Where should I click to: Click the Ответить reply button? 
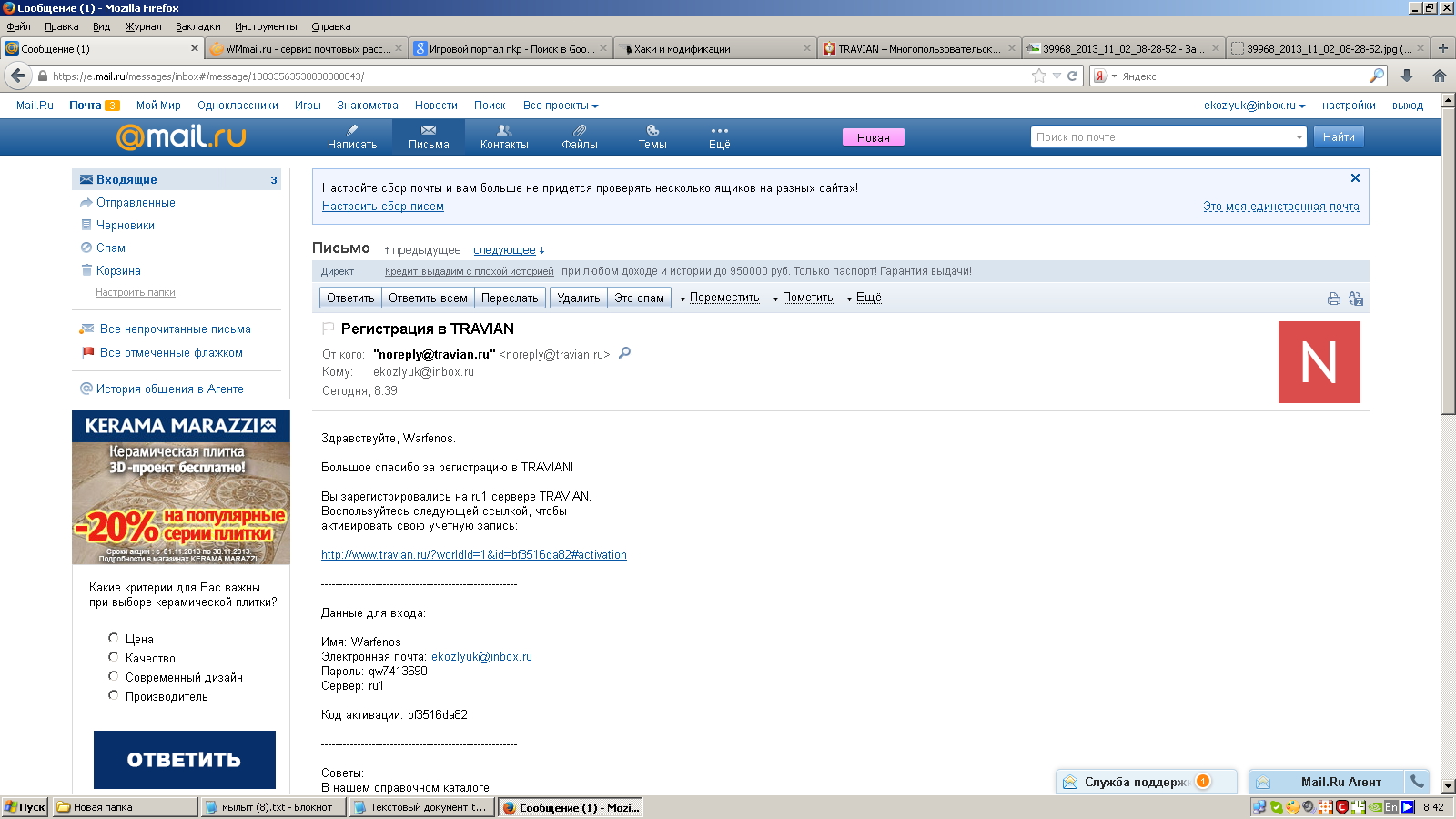pos(350,298)
